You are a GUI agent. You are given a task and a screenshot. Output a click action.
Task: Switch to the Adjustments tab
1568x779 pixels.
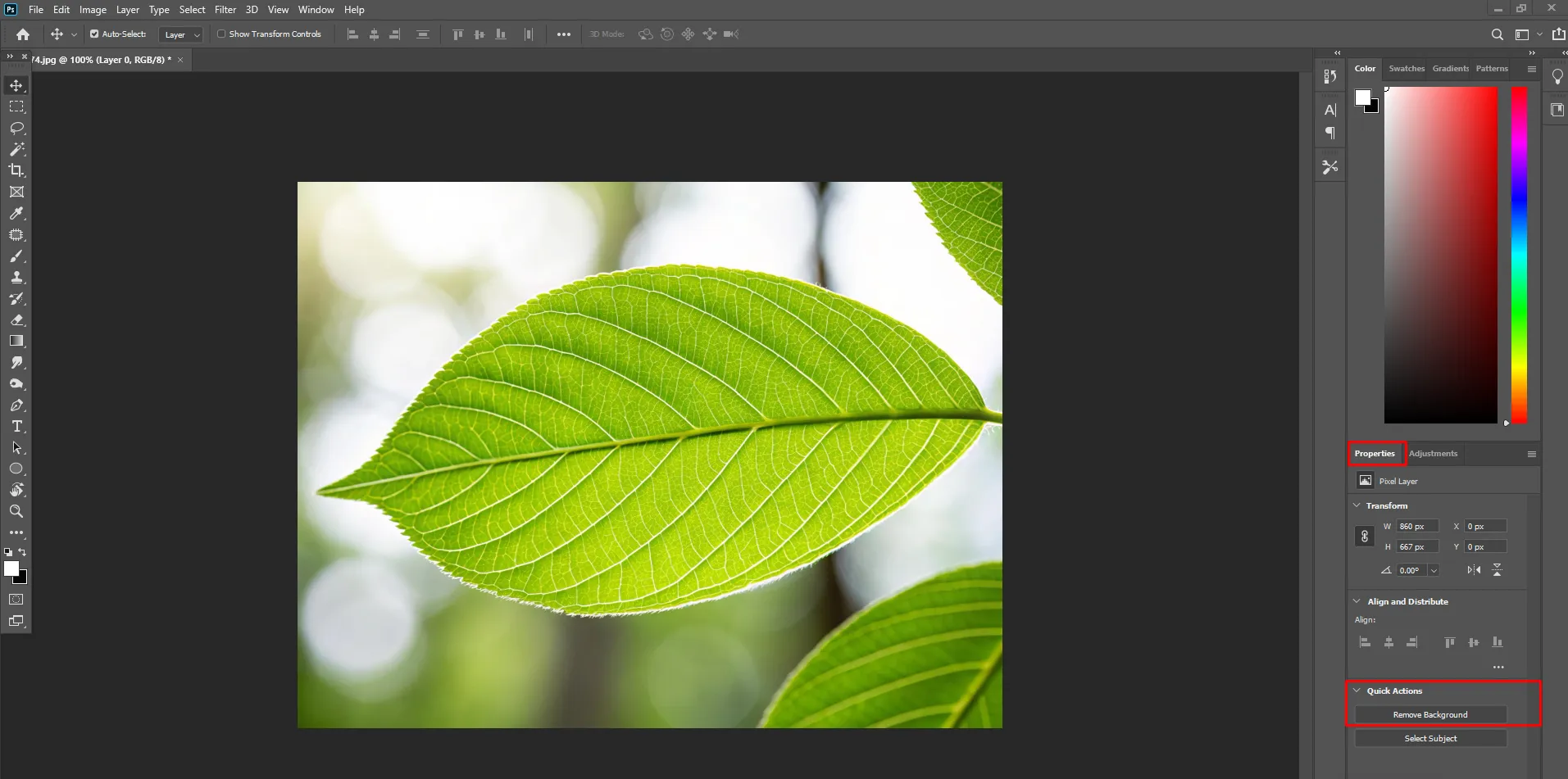point(1433,454)
